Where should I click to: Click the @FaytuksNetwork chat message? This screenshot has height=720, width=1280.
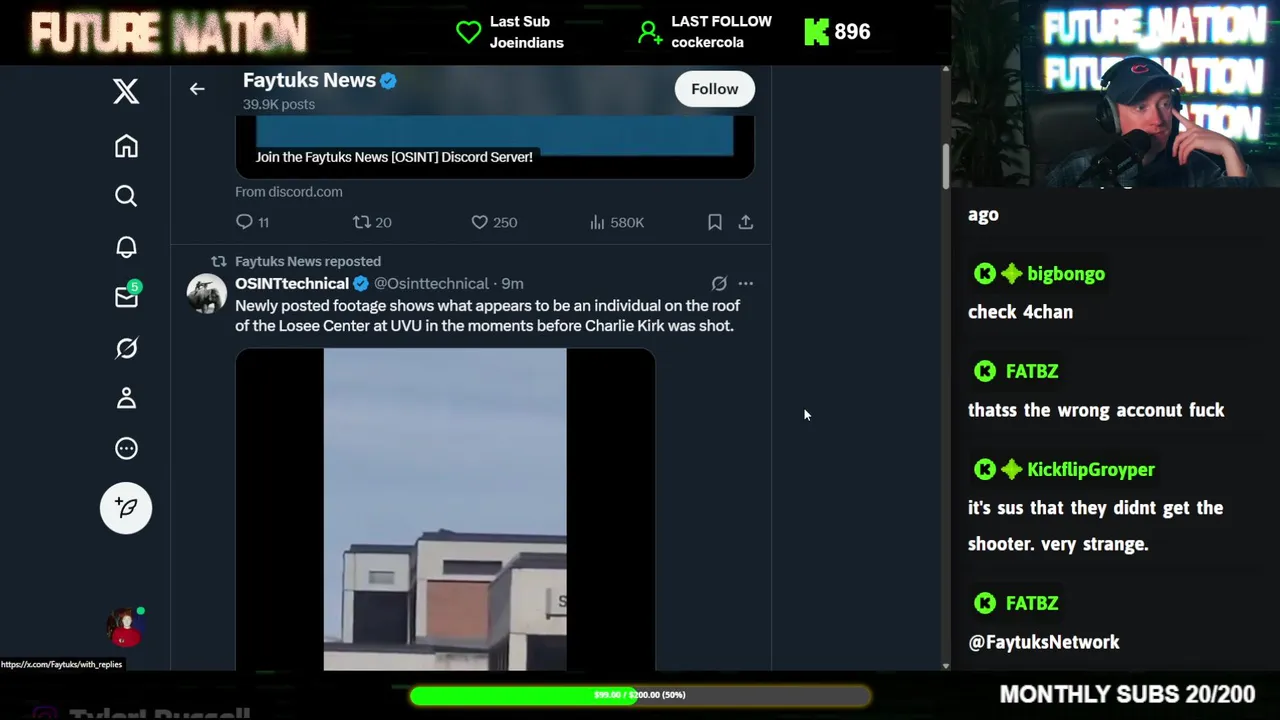pyautogui.click(x=1044, y=643)
